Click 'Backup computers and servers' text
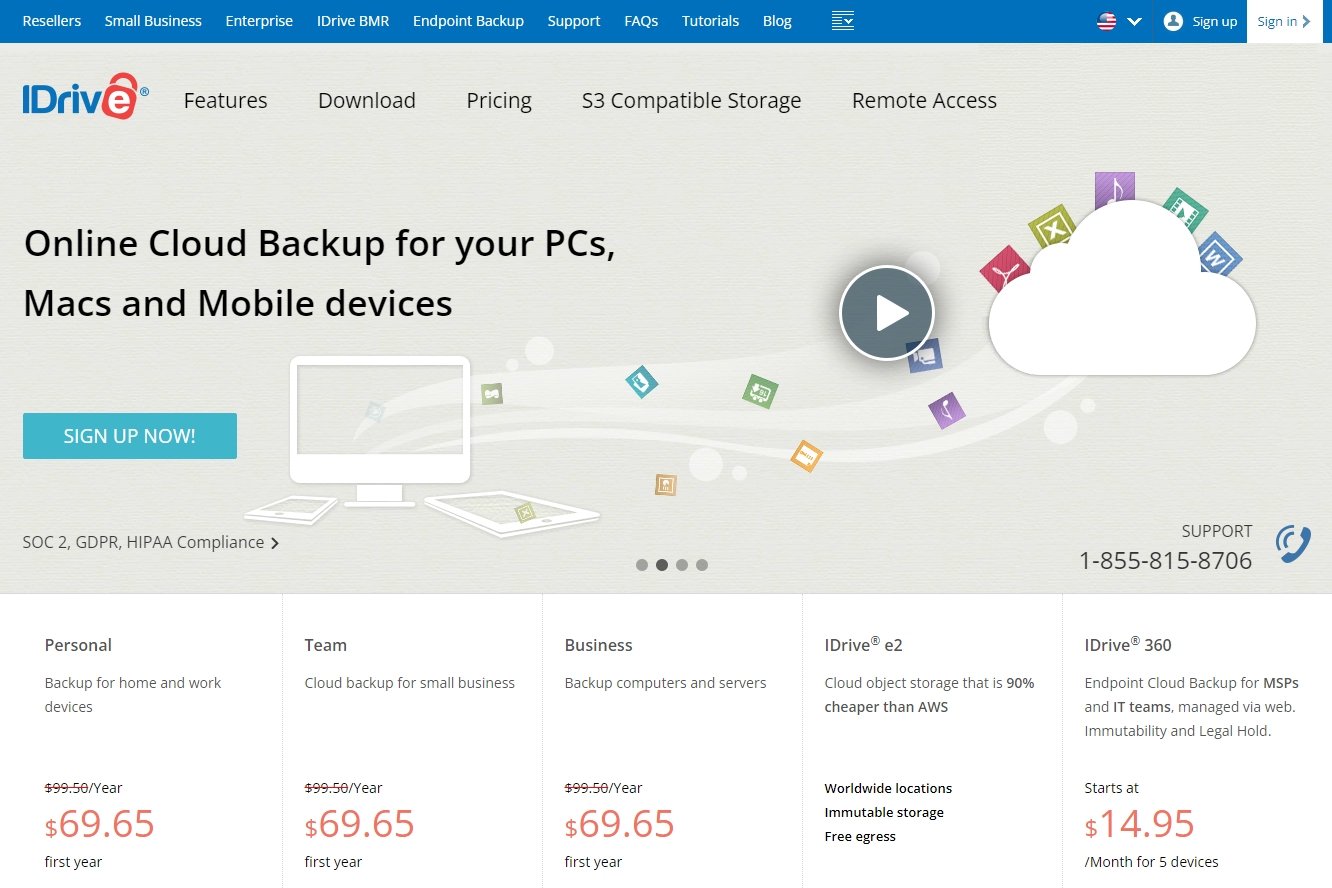1332x888 pixels. [665, 683]
